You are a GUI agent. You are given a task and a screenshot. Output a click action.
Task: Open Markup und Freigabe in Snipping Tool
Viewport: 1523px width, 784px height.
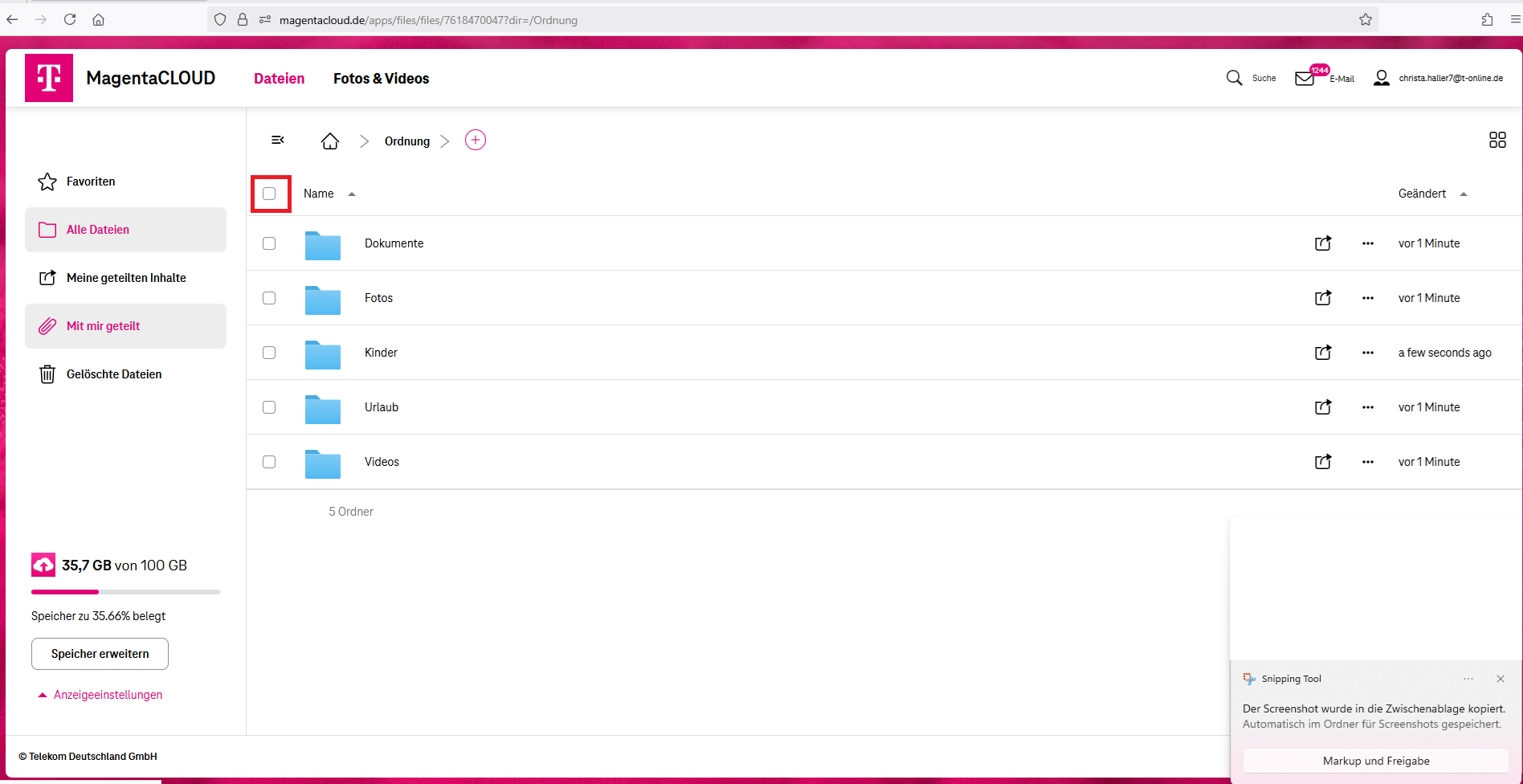pos(1375,760)
